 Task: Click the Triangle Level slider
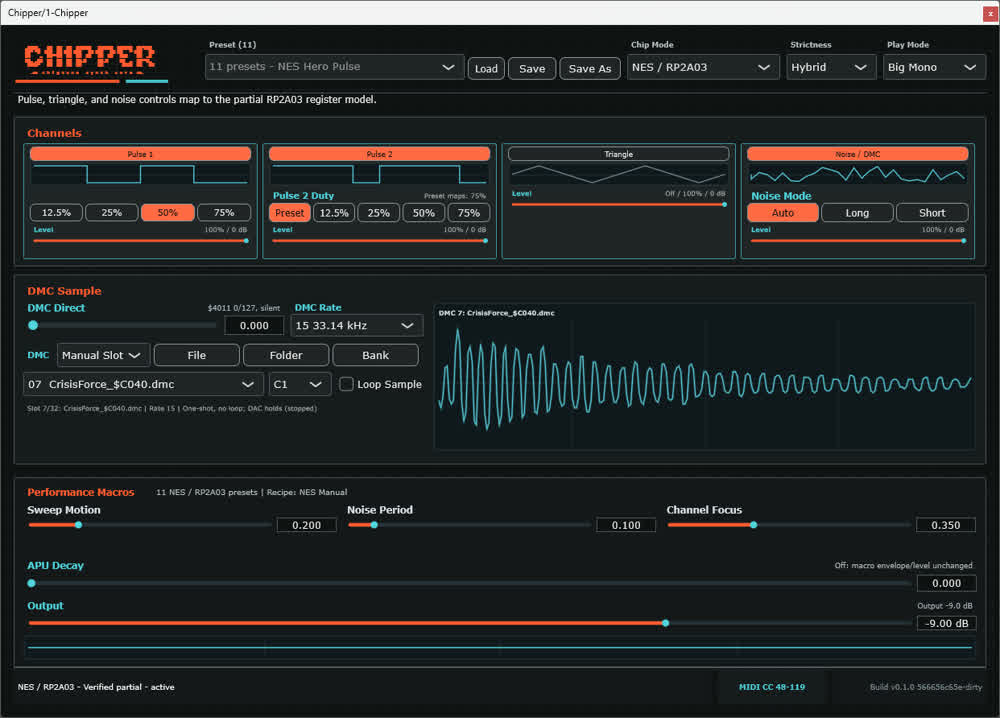619,205
